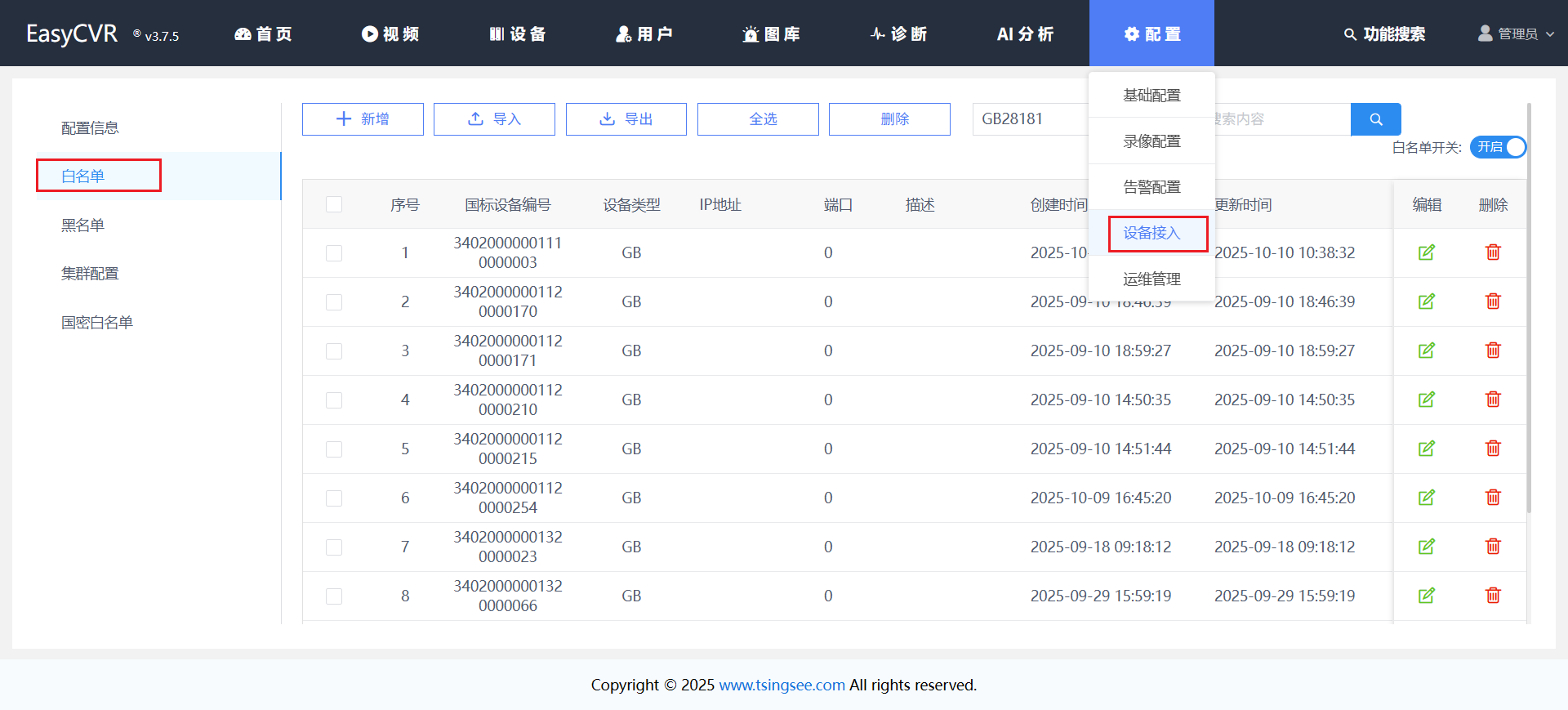
Task: Check the select-all header checkbox
Action: click(334, 204)
